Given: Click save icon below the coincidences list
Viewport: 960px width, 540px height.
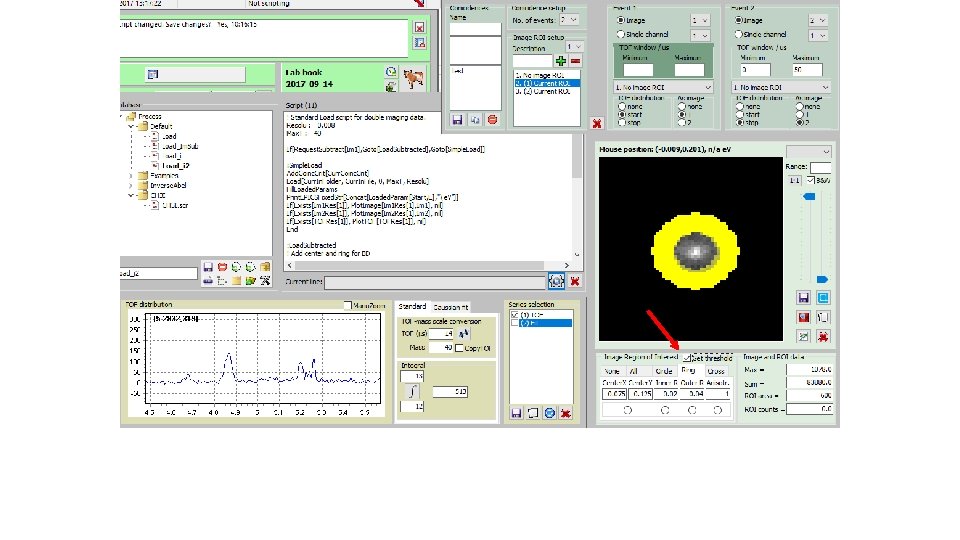Looking at the screenshot, I should [x=457, y=119].
